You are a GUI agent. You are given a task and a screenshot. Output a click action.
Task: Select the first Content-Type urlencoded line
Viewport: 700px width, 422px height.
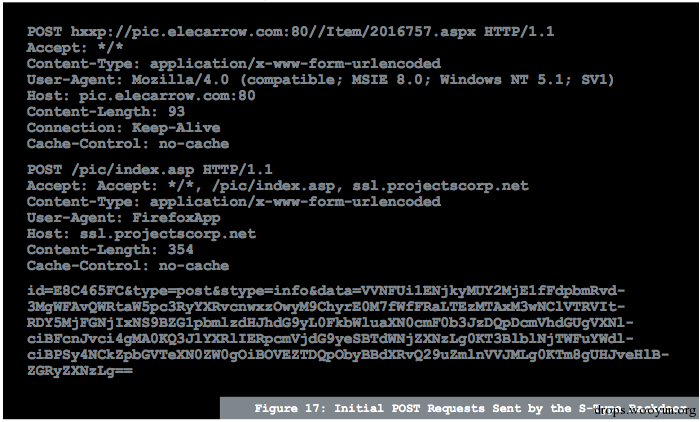pos(233,64)
